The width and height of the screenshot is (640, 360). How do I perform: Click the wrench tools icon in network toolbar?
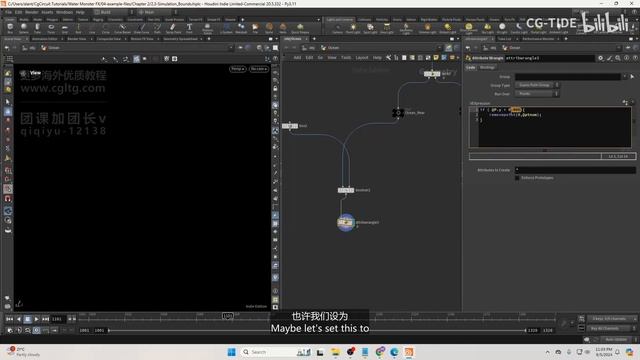click(388, 58)
